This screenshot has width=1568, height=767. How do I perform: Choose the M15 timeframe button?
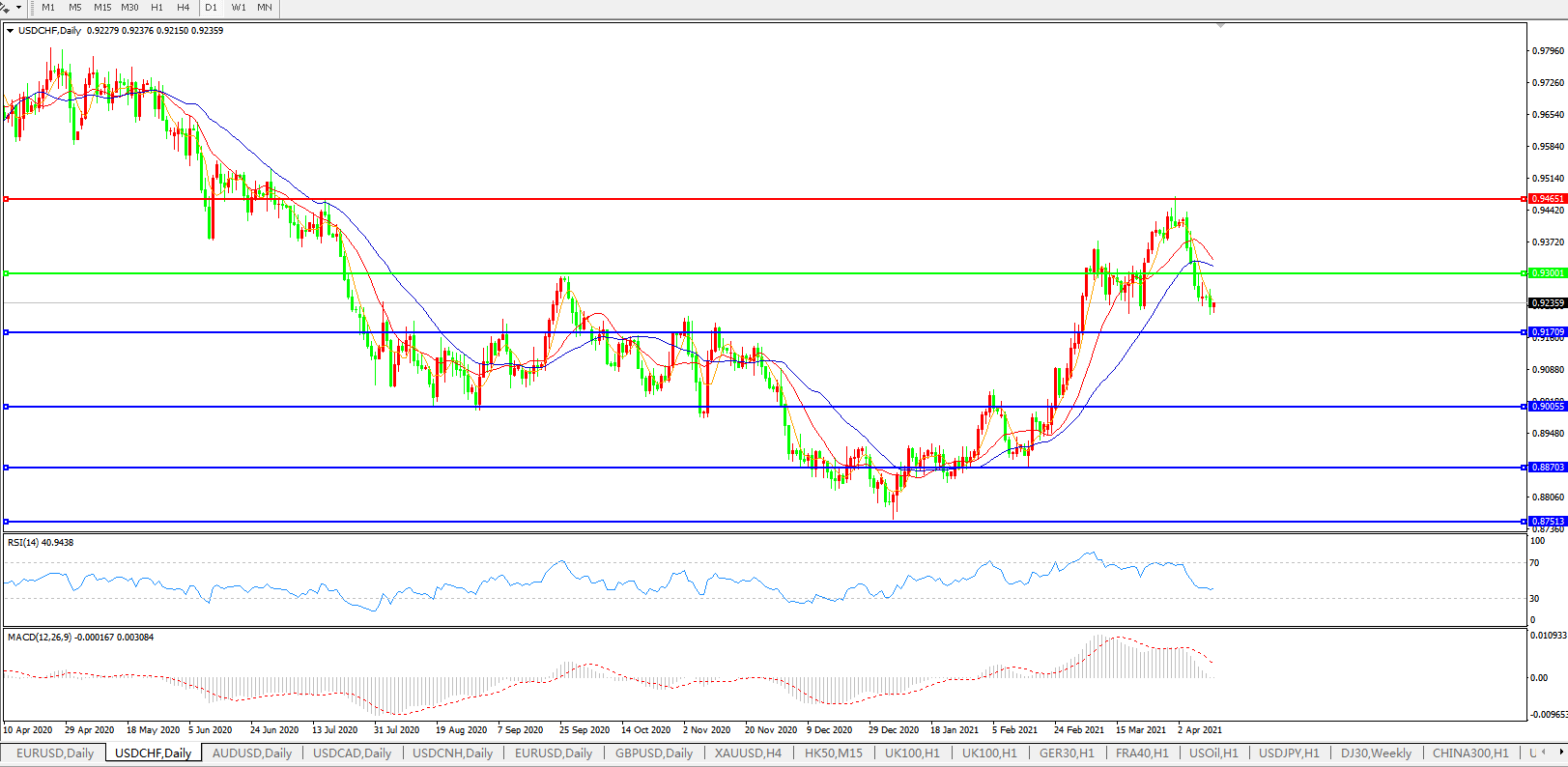102,8
